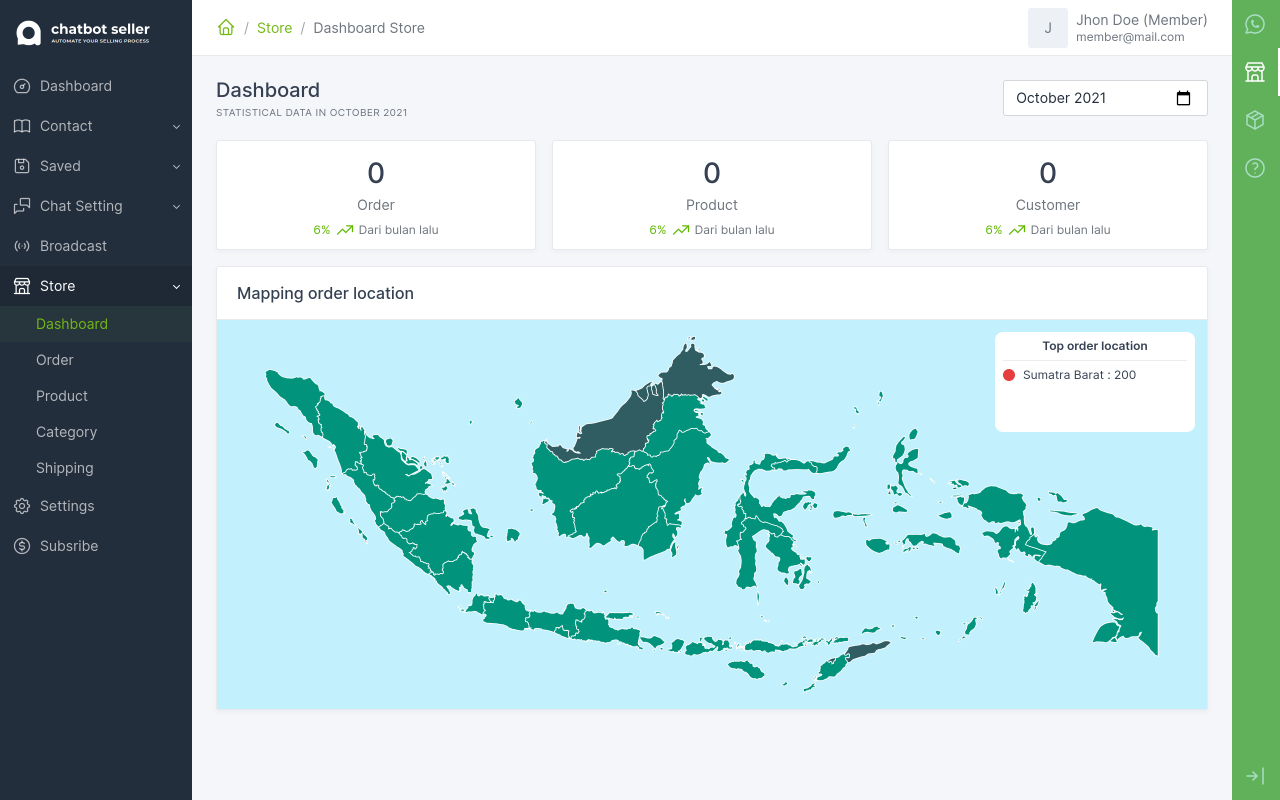Expand the Saved menu chevron
Viewport: 1280px width, 800px height.
coord(176,167)
